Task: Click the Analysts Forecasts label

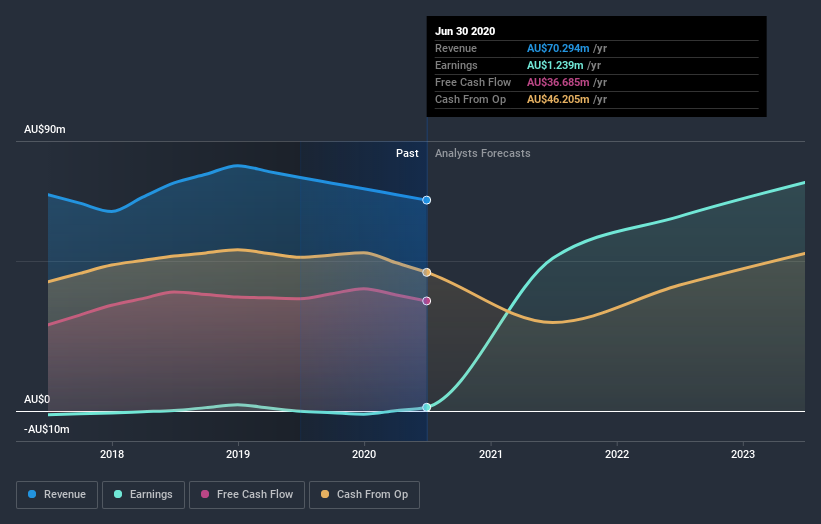Action: 483,153
